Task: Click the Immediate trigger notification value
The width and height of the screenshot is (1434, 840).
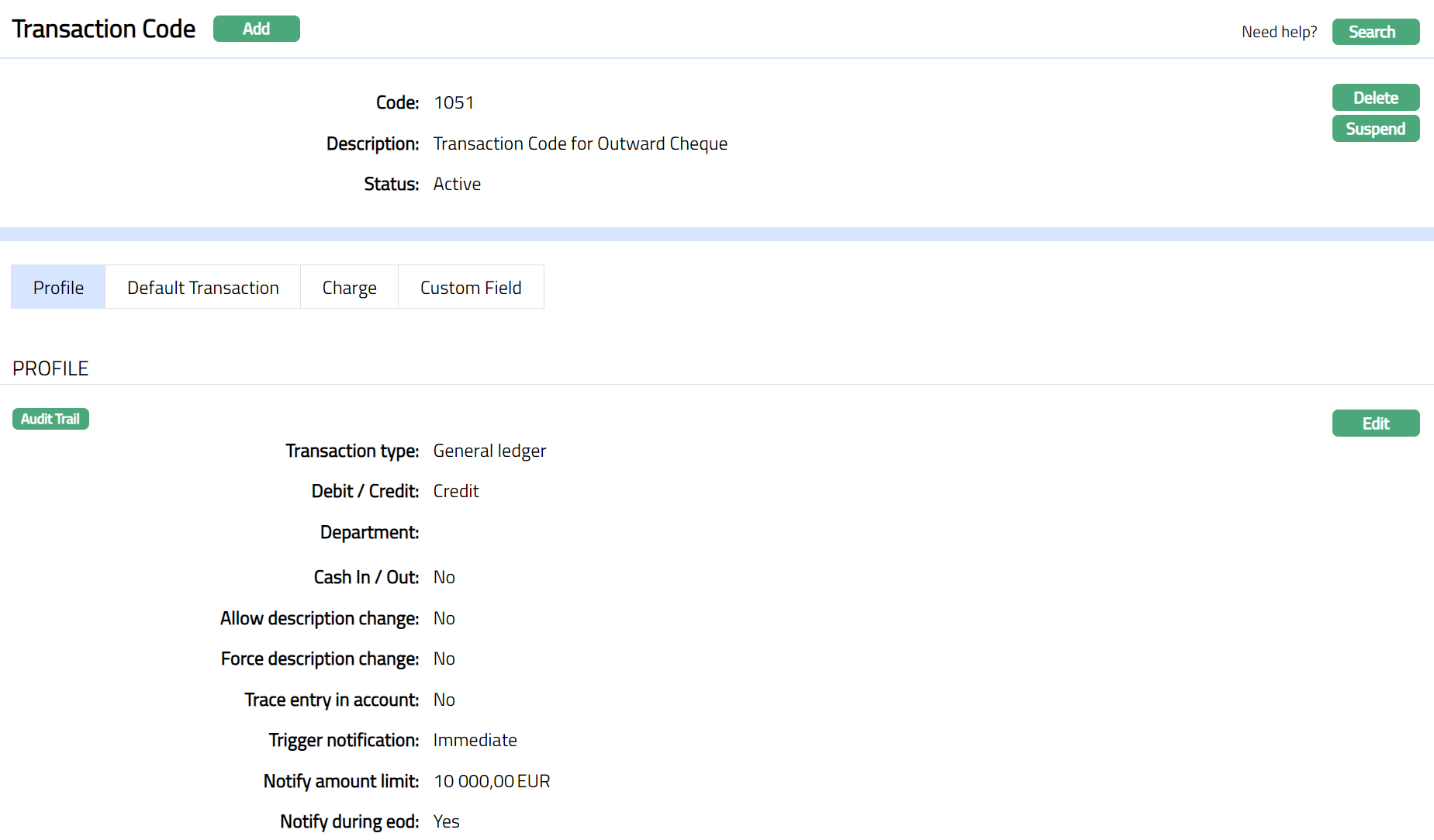Action: [x=475, y=740]
